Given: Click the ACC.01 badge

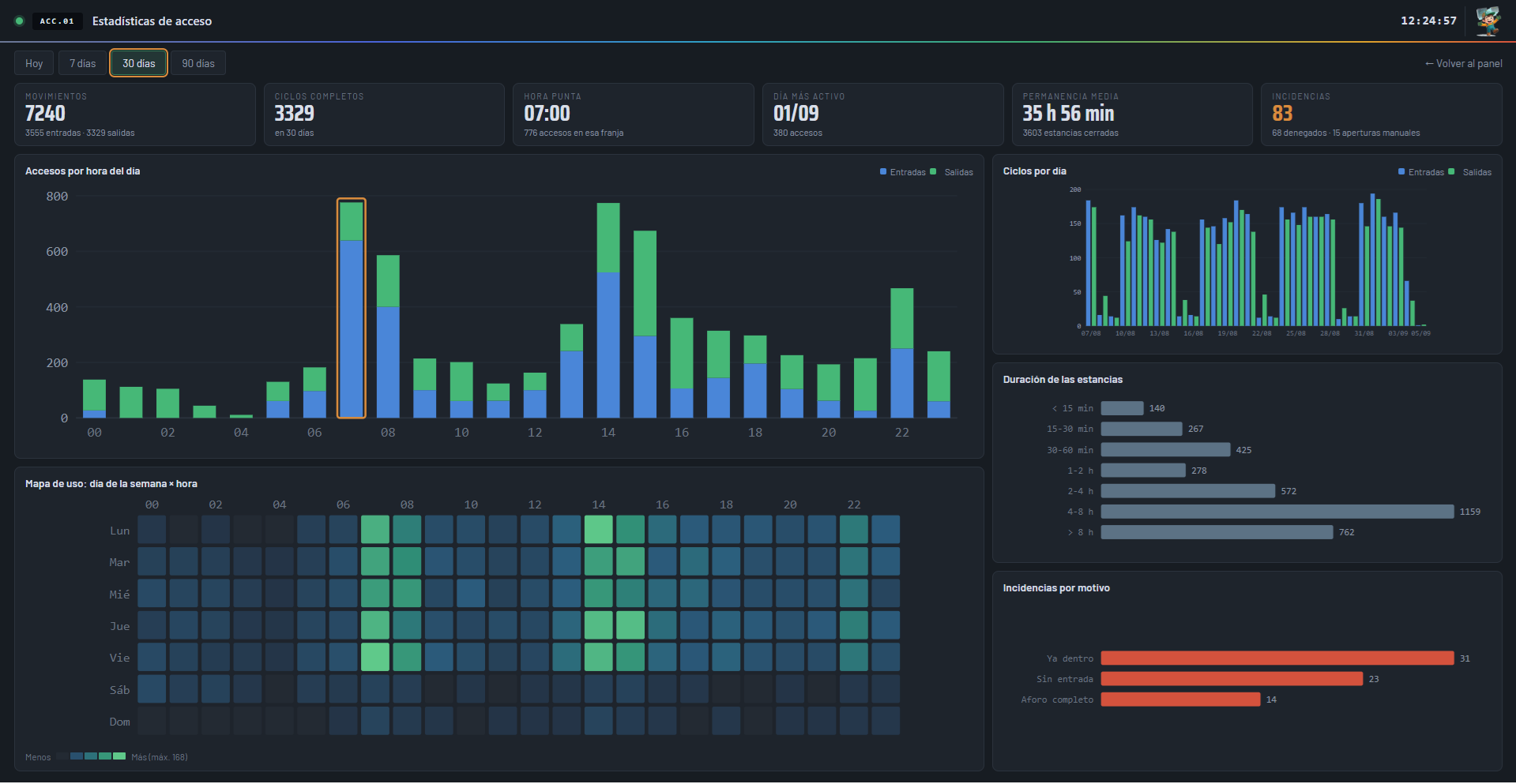Looking at the screenshot, I should [57, 21].
